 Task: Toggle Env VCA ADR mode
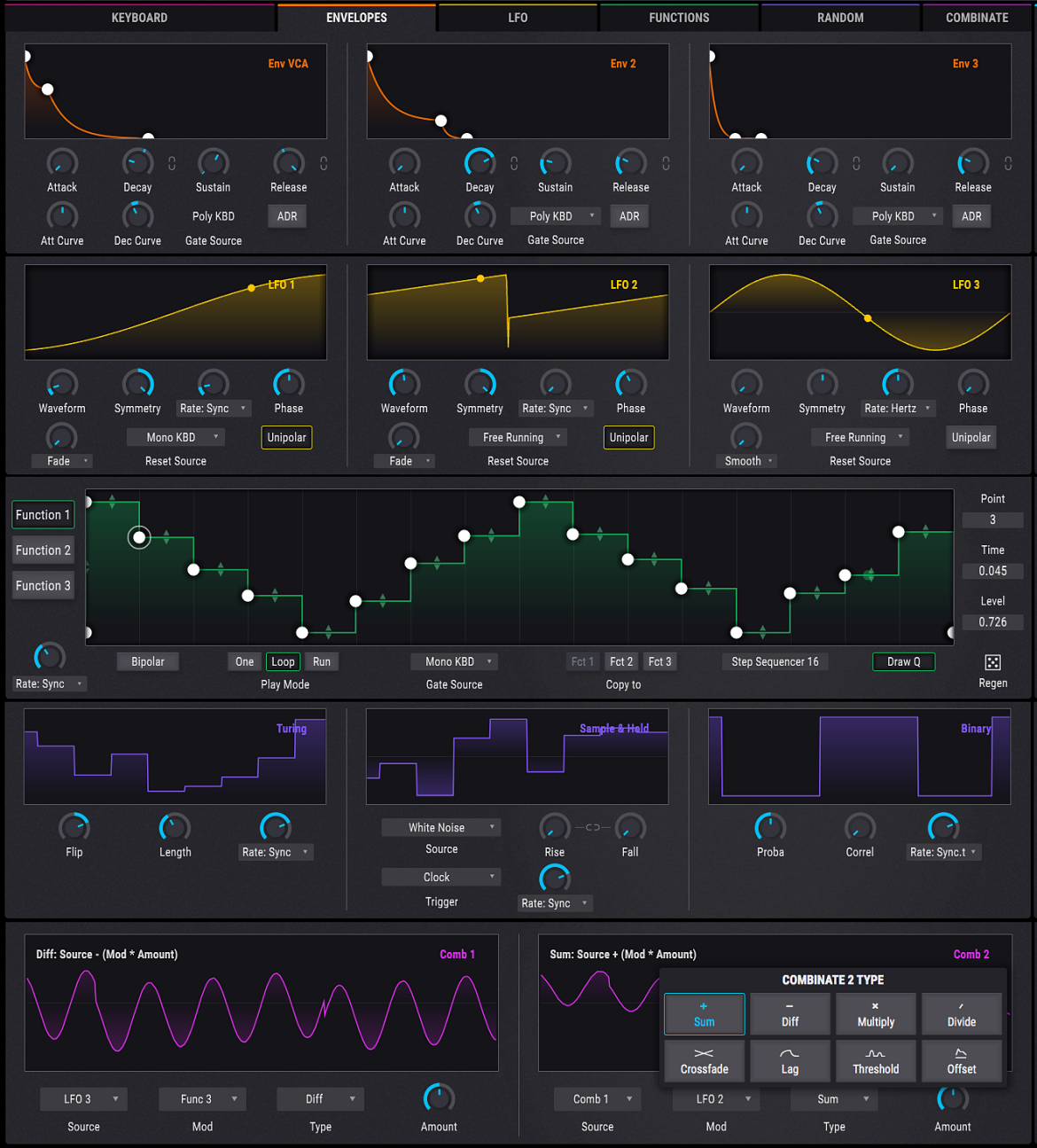coord(287,216)
